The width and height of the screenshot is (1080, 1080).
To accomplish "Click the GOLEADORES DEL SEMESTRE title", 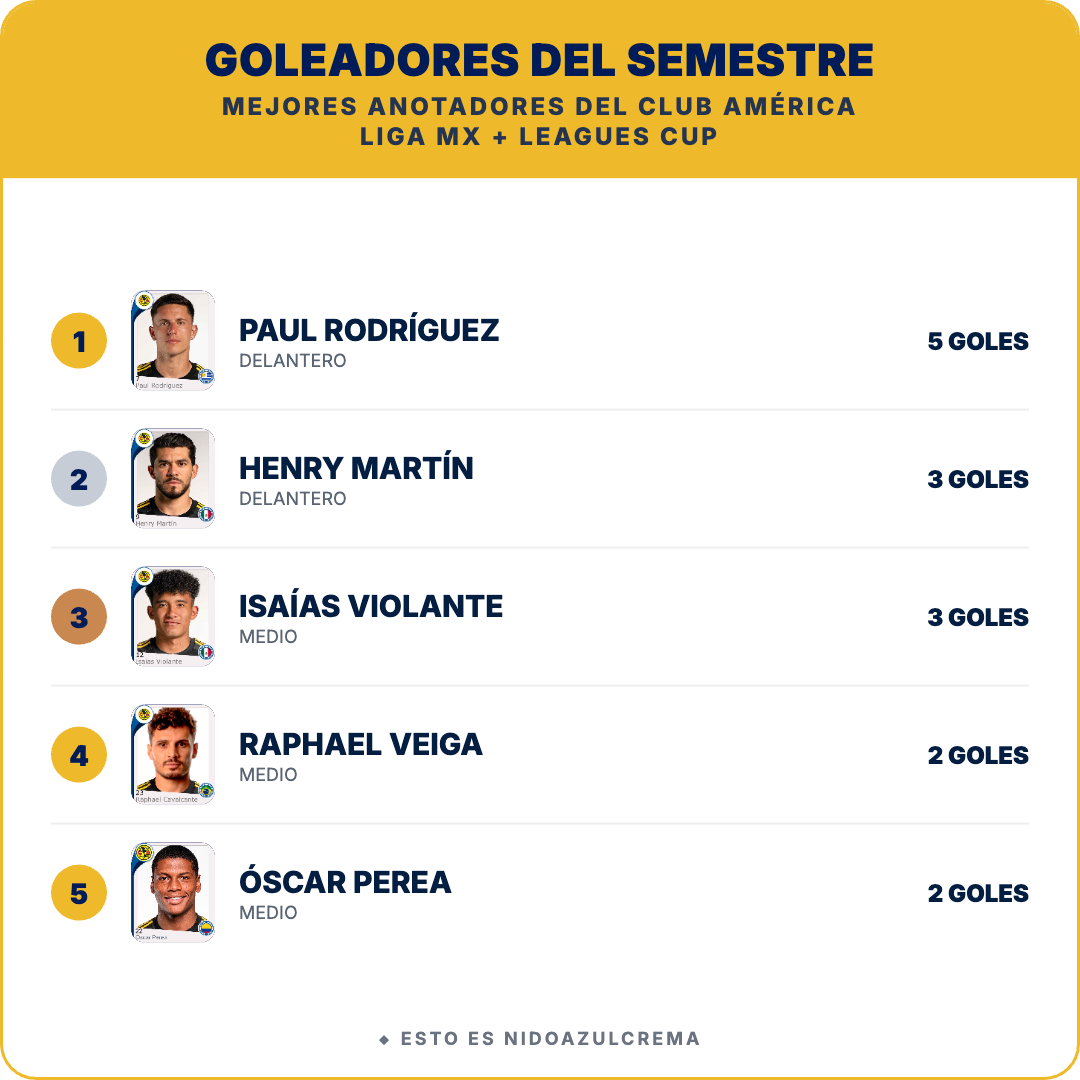I will [539, 60].
